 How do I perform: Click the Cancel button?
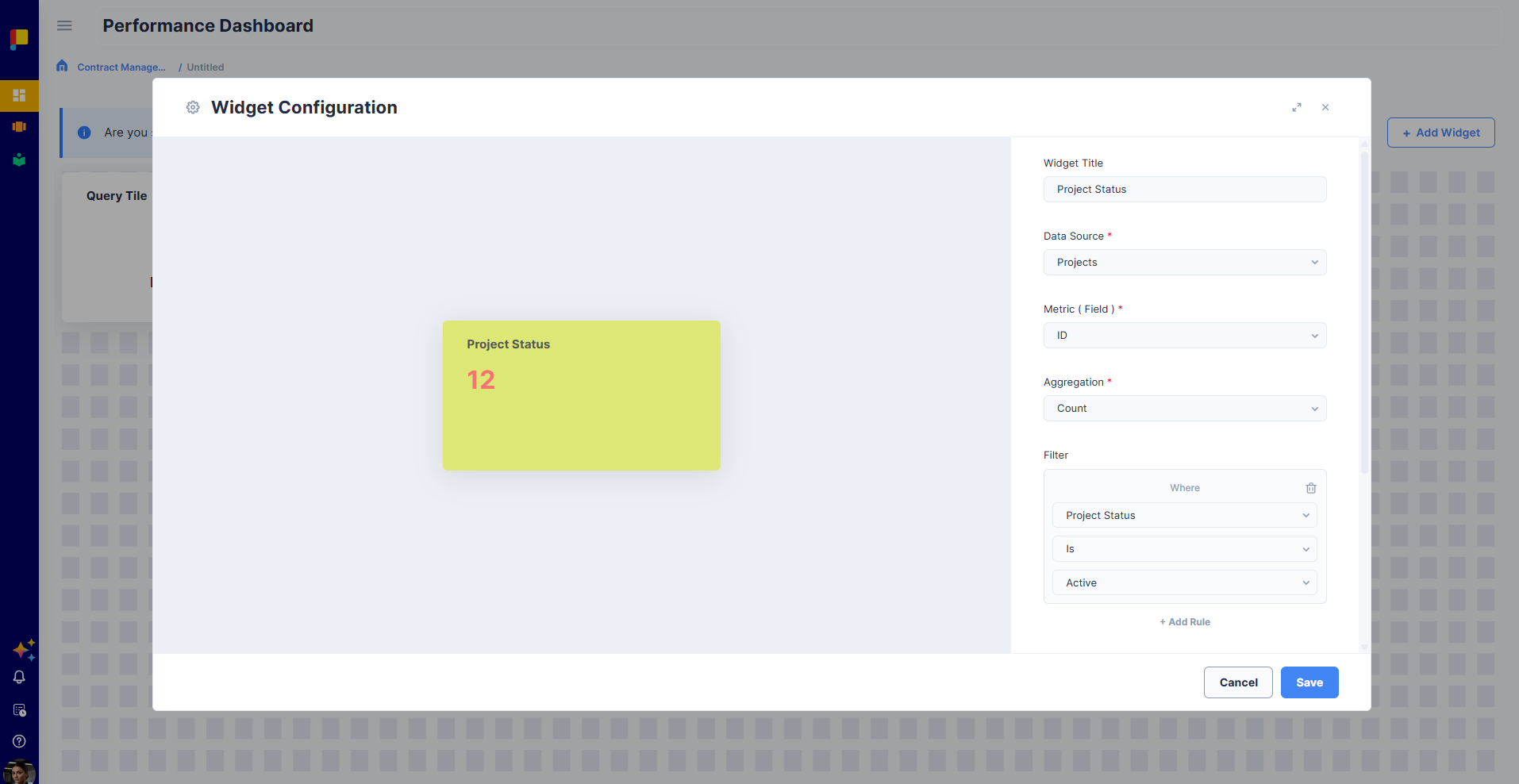pos(1238,682)
